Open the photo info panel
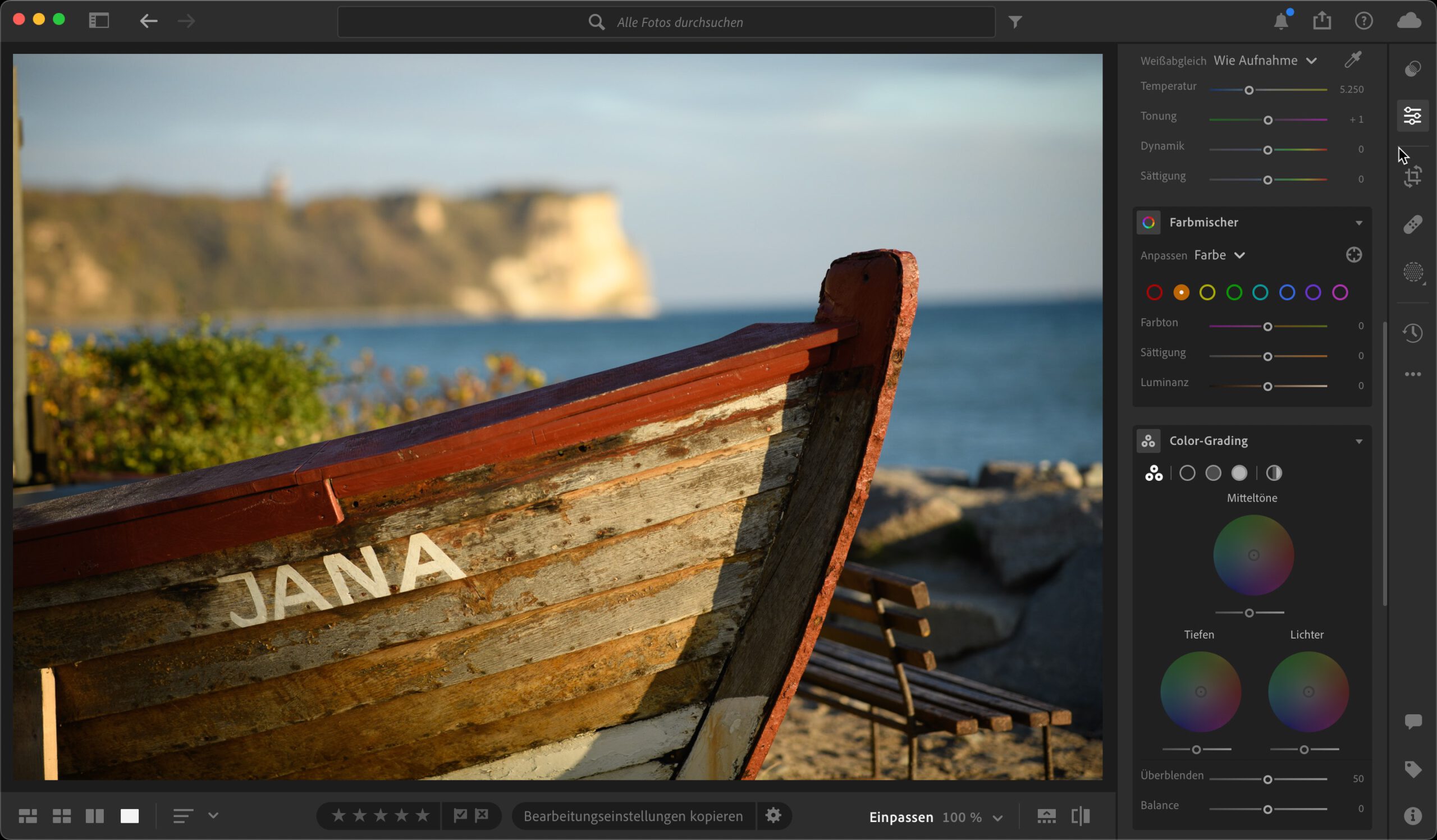 1412,816
